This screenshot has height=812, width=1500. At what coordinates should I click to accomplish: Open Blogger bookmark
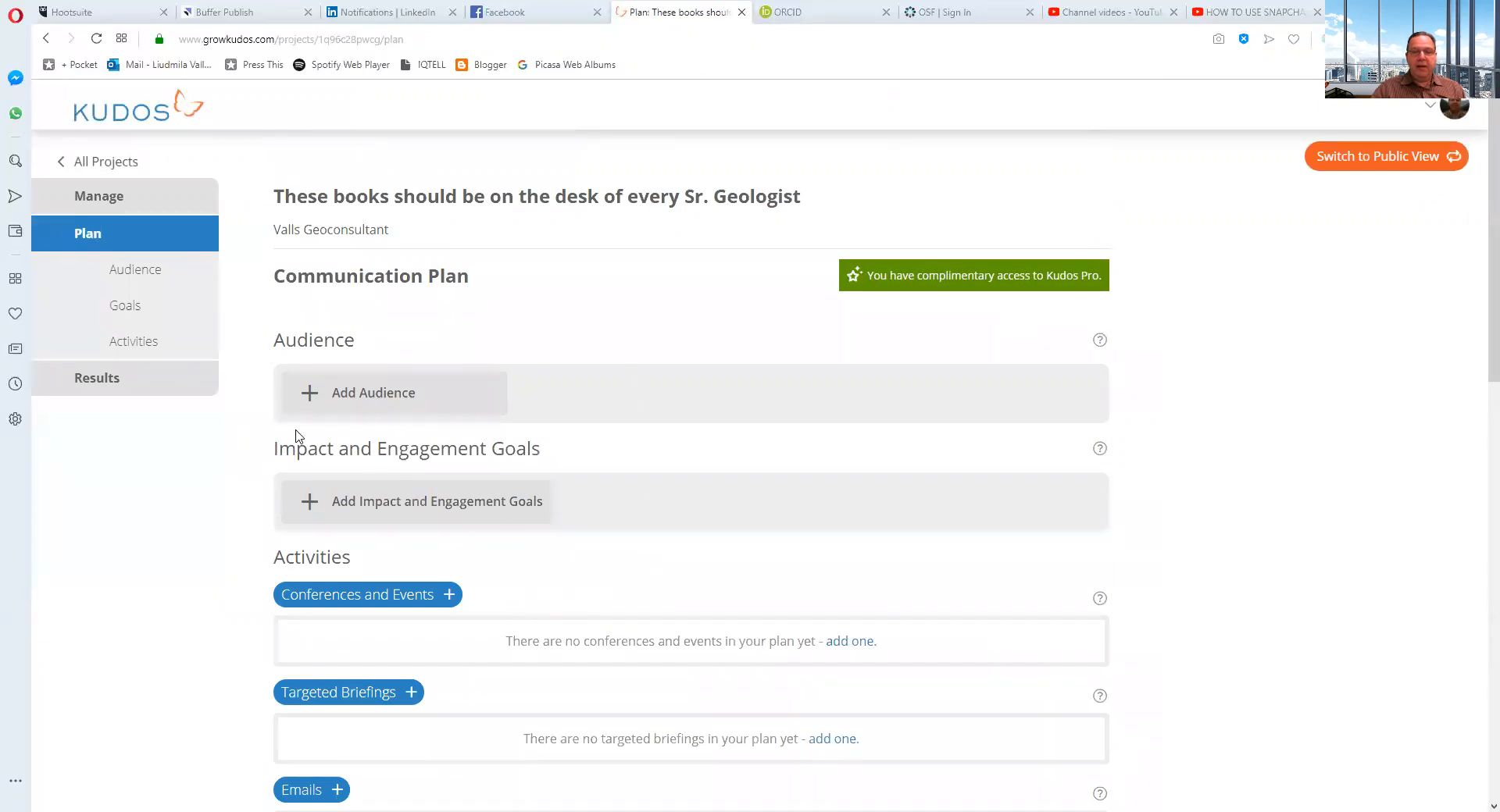click(x=481, y=65)
